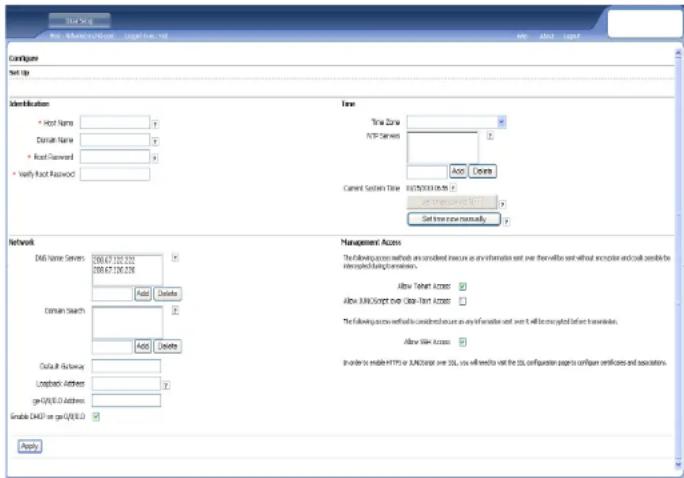Focus the Host Name input field
Viewport: 684px width, 478px height.
pyautogui.click(x=115, y=123)
